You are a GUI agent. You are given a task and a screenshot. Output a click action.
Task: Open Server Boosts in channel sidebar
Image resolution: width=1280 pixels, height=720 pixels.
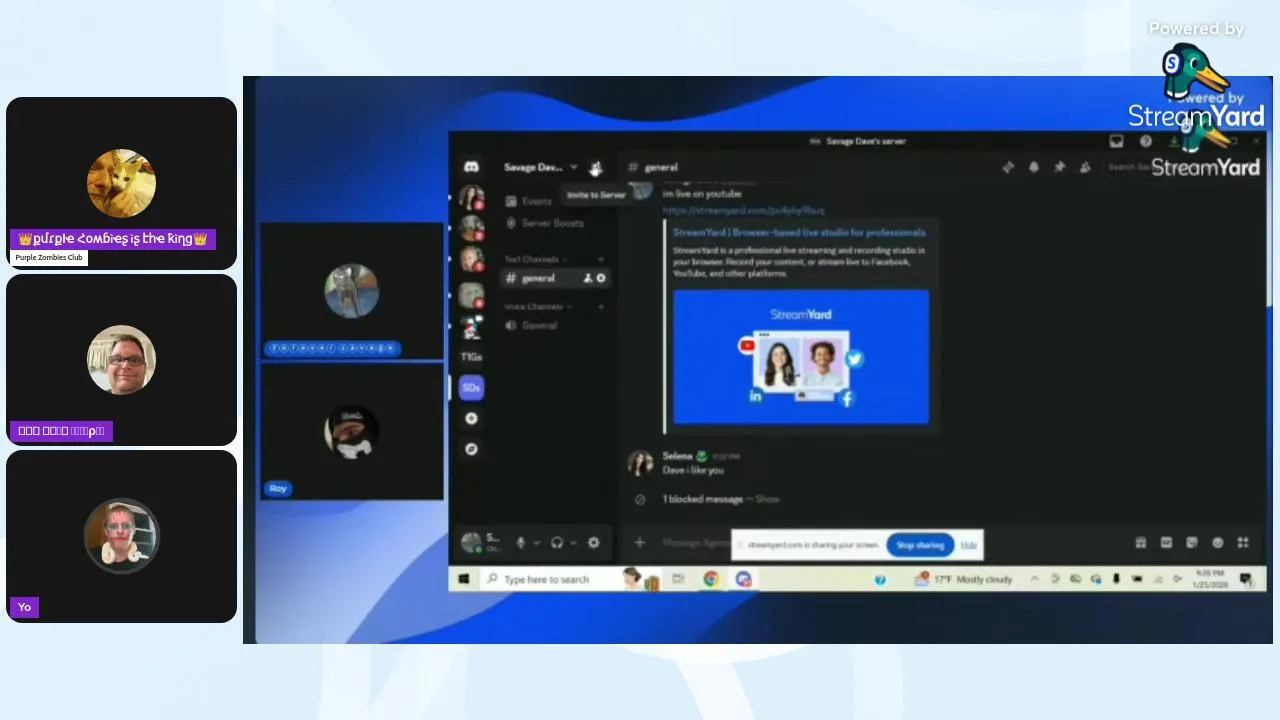pyautogui.click(x=546, y=223)
